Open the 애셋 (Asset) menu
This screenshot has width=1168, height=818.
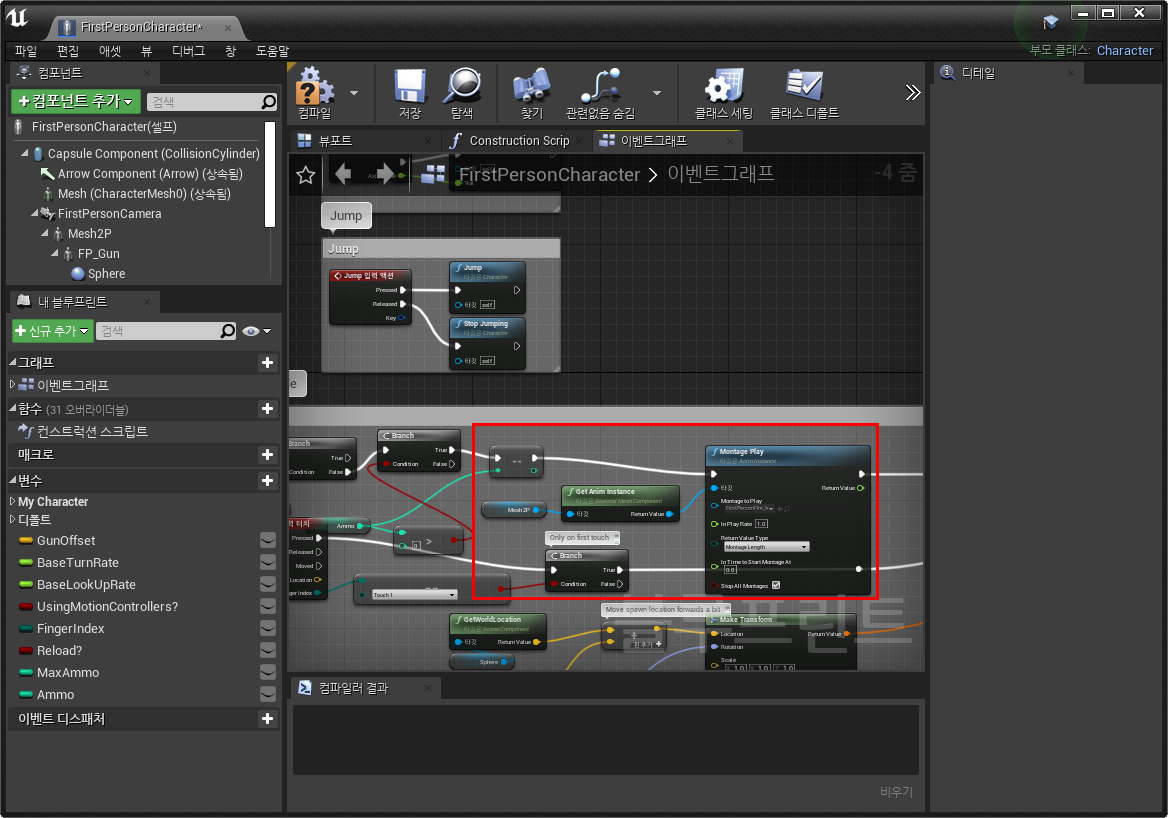(x=110, y=51)
